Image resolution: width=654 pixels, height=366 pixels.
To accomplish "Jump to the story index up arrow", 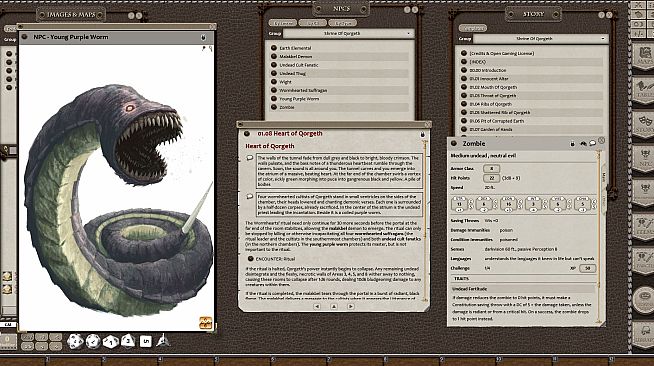I will (x=334, y=306).
